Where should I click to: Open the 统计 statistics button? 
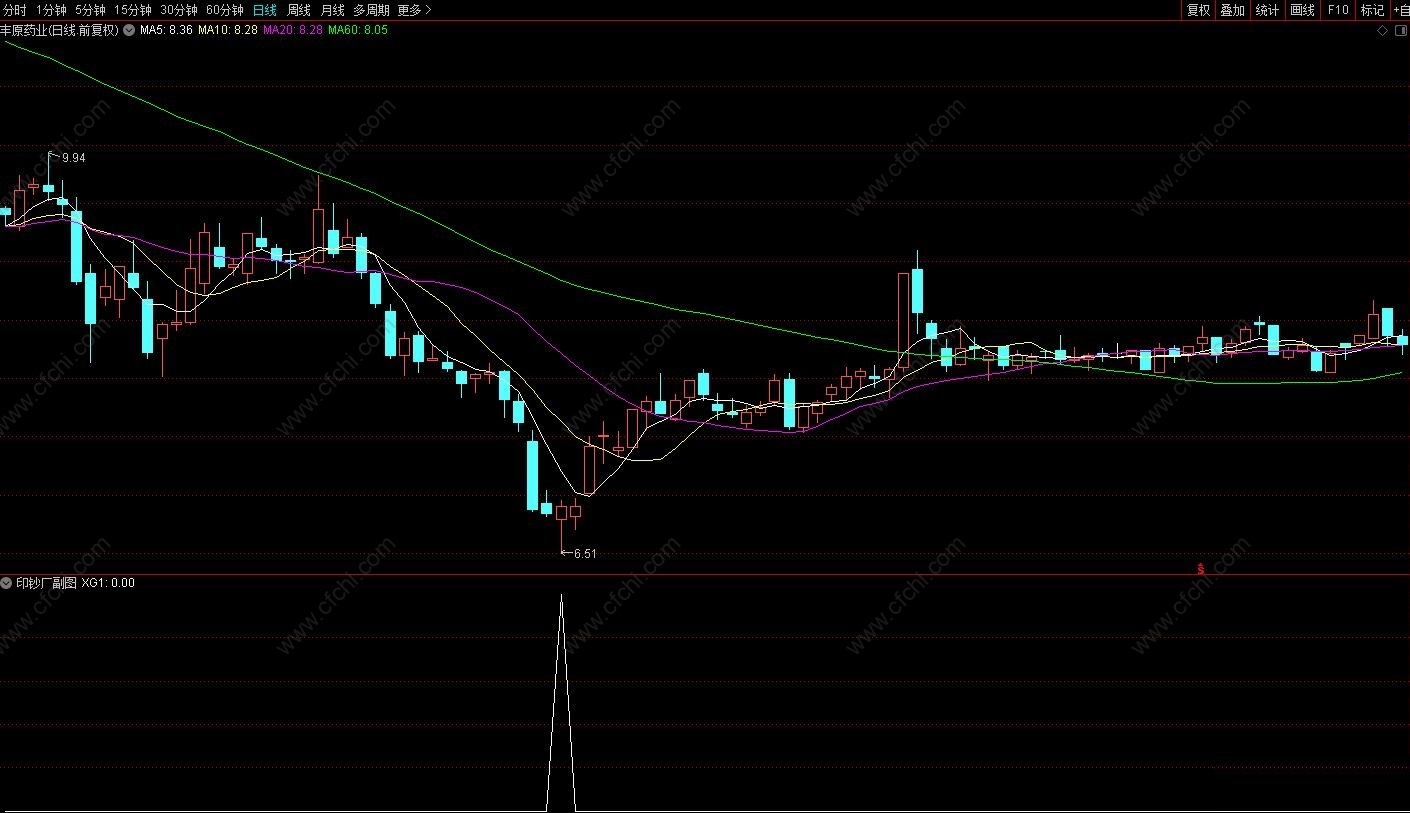tap(1267, 10)
